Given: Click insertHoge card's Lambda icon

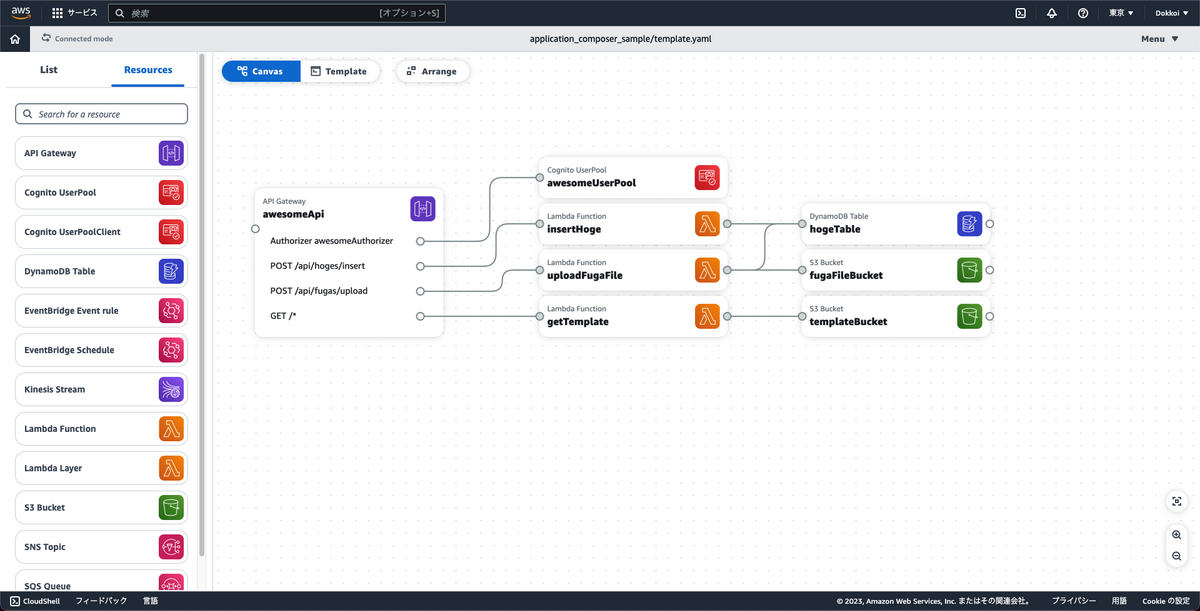Looking at the screenshot, I should click(707, 224).
